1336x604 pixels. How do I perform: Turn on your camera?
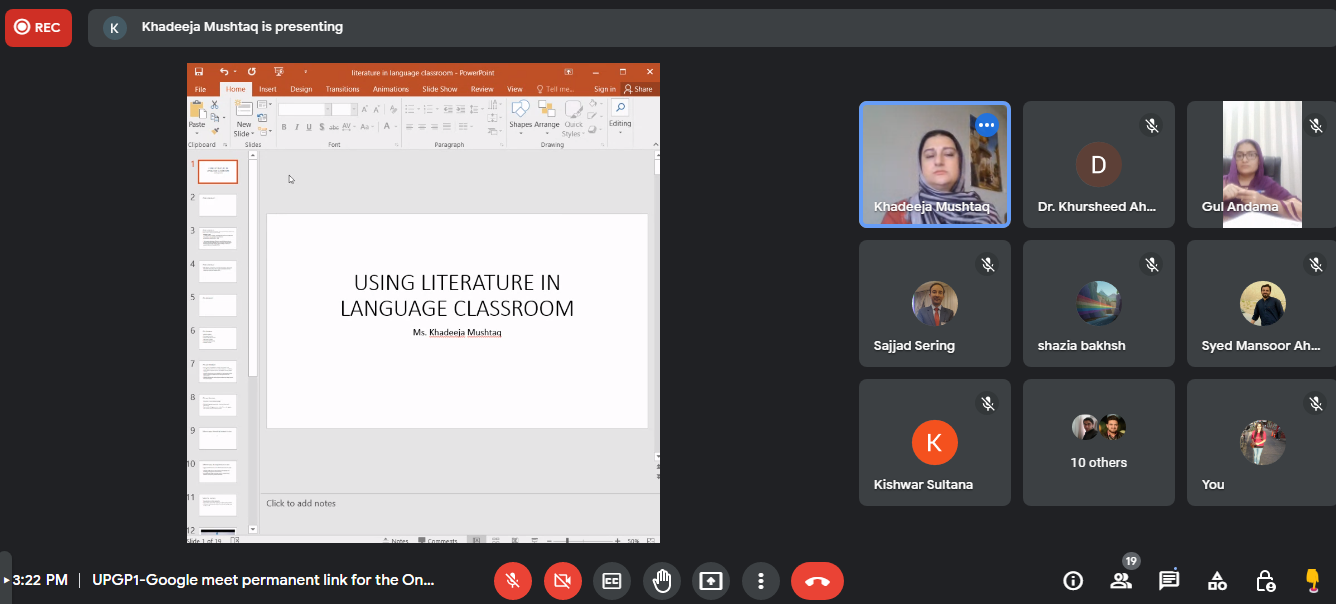[x=562, y=581]
